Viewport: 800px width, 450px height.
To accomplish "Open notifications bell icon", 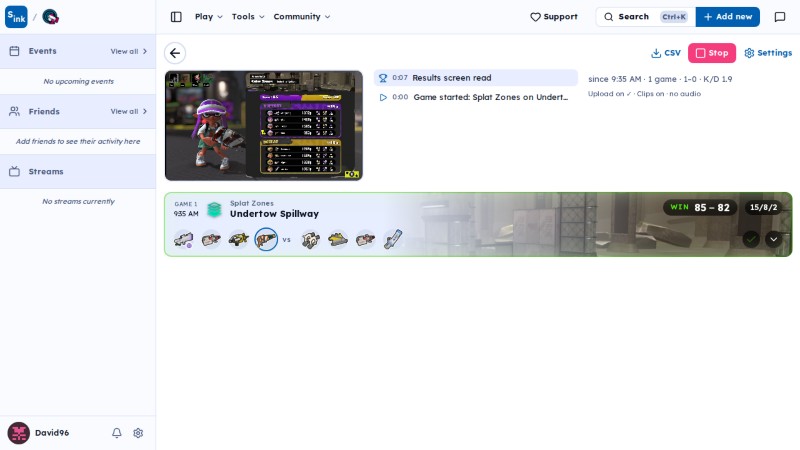I will [117, 433].
